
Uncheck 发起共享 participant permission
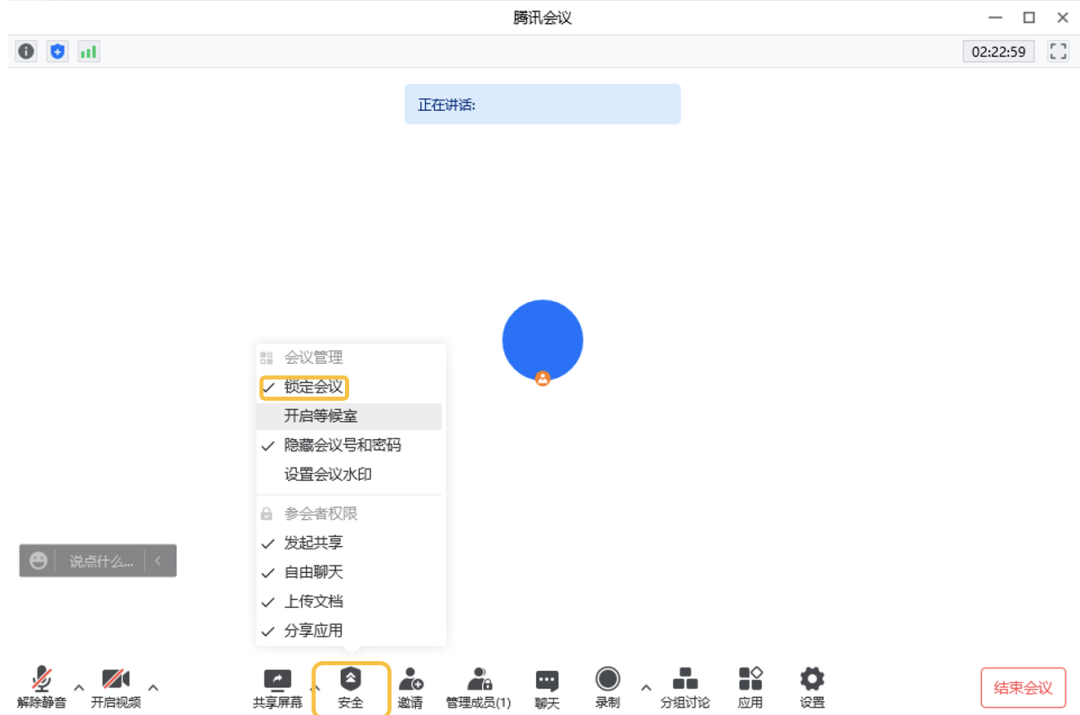[310, 543]
